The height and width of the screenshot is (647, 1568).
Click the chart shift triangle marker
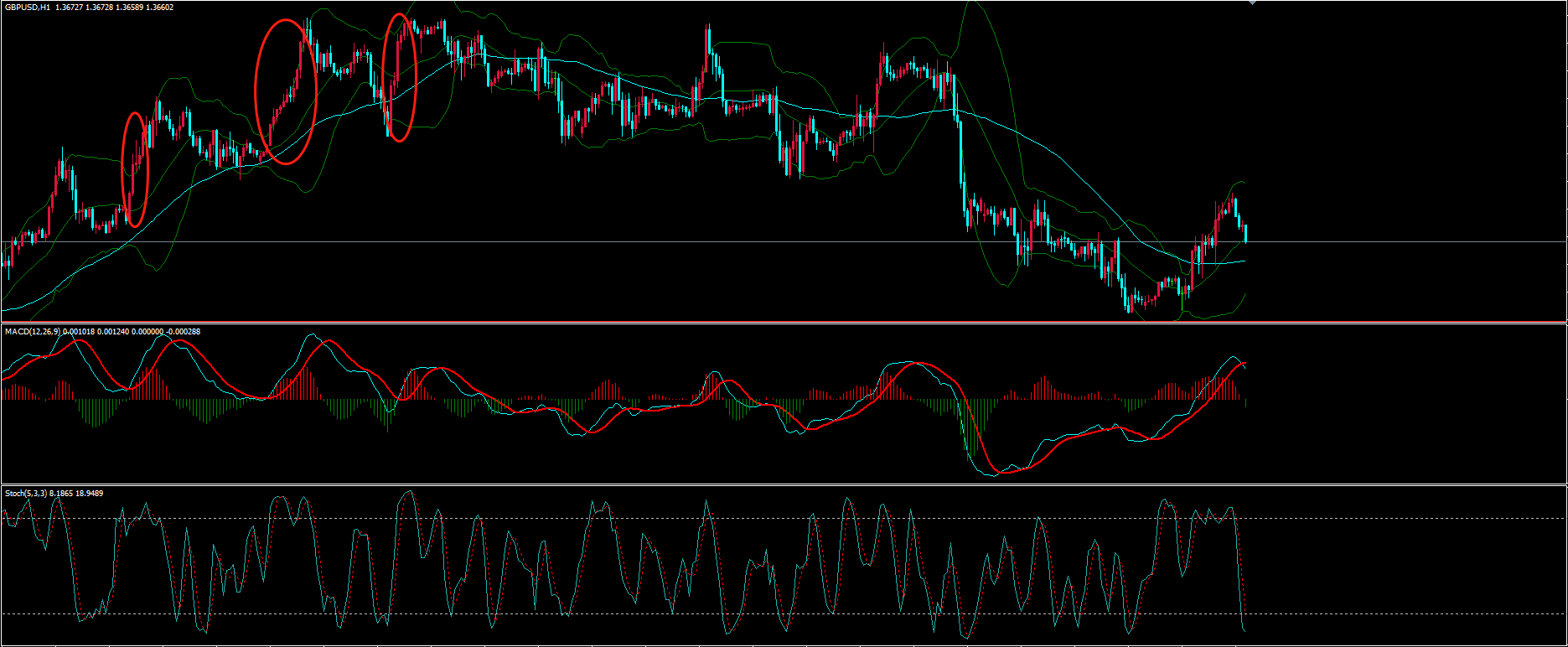pyautogui.click(x=1253, y=3)
